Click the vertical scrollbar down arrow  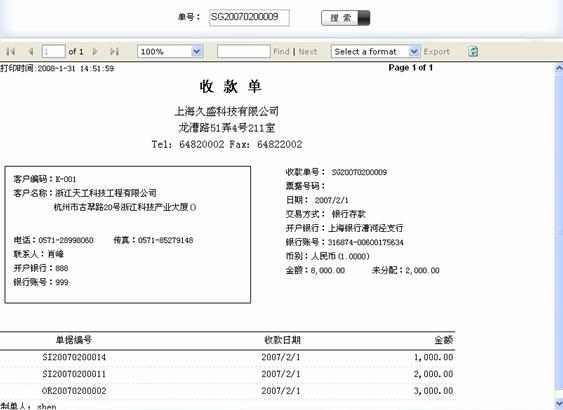pyautogui.click(x=559, y=404)
